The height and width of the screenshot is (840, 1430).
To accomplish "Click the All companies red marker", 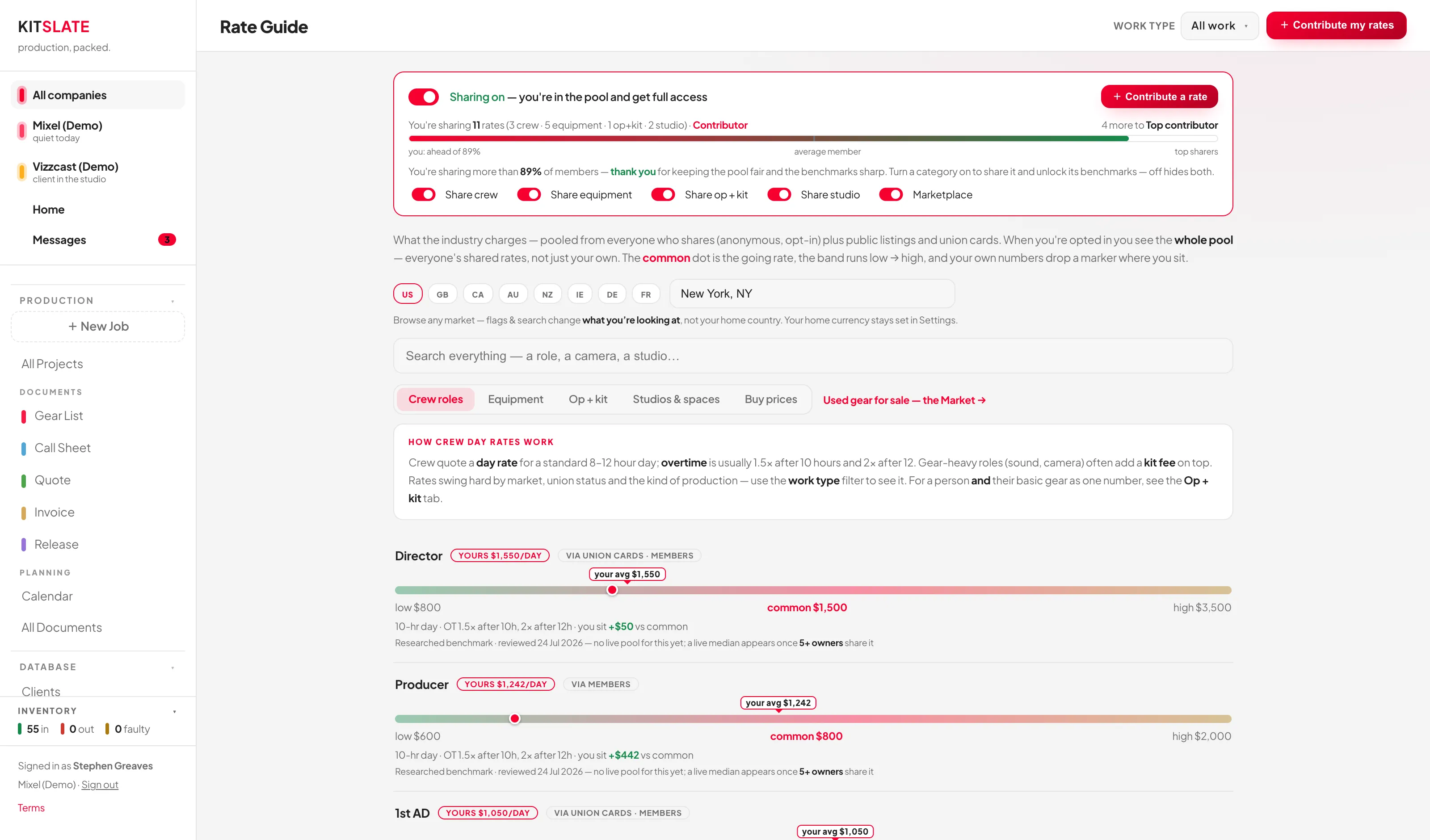I will [21, 95].
